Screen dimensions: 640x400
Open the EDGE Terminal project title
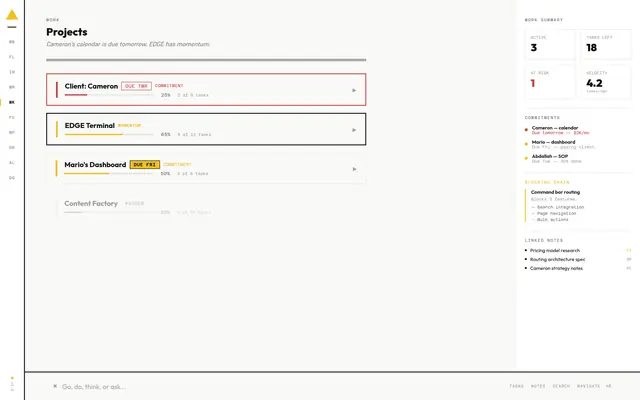tap(89, 125)
